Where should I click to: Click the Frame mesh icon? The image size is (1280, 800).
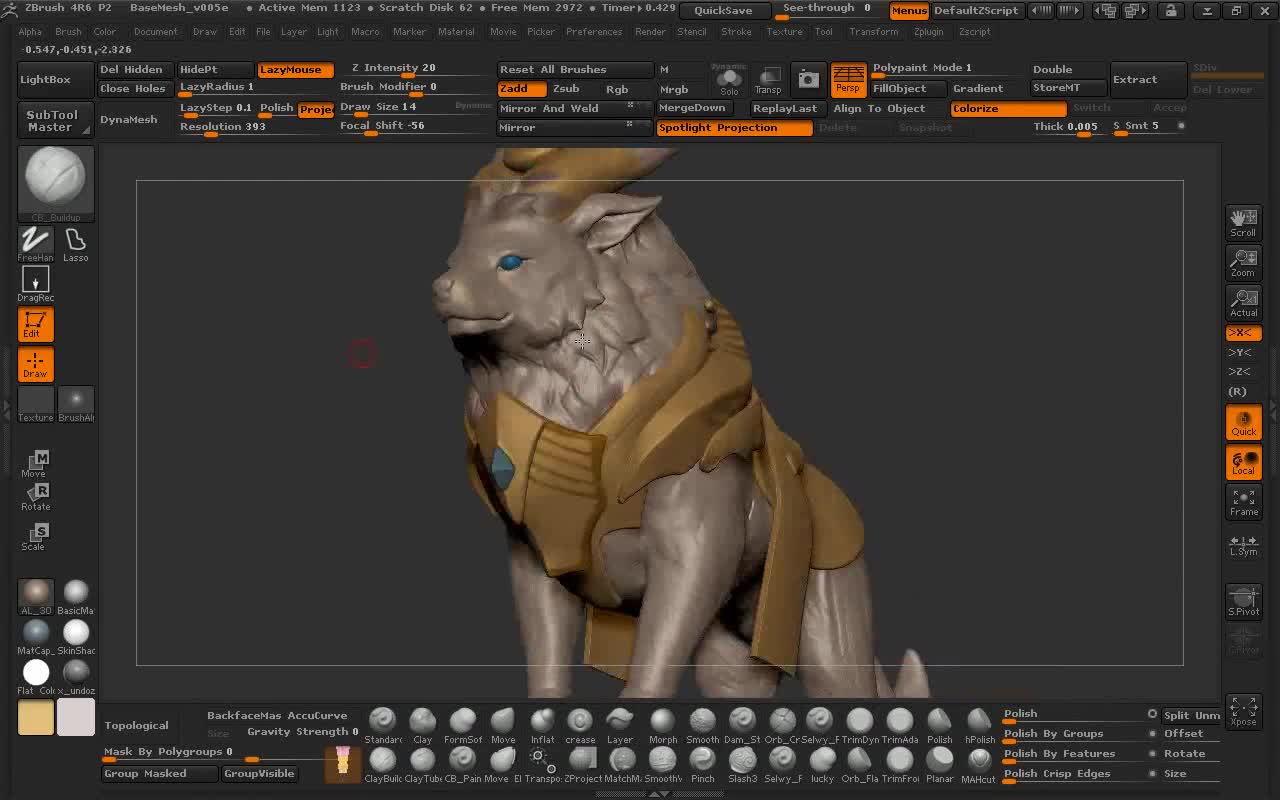point(1244,502)
